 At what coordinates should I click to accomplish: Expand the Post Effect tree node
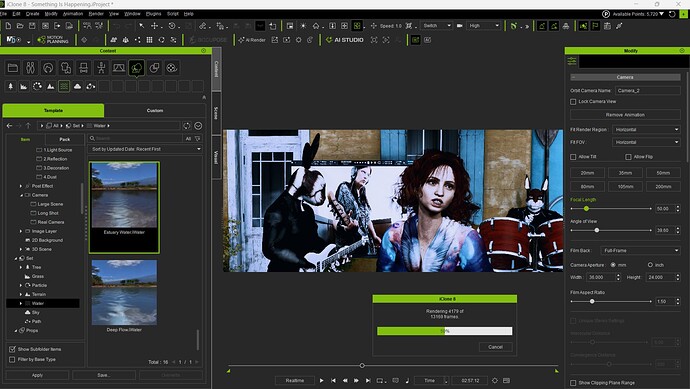click(x=21, y=186)
